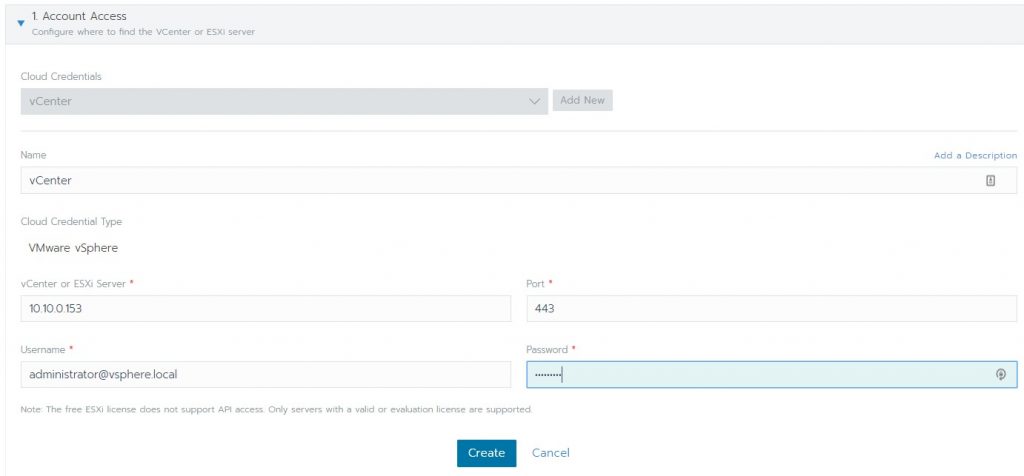The image size is (1024, 476).
Task: Click inside the Password field
Action: 772,375
